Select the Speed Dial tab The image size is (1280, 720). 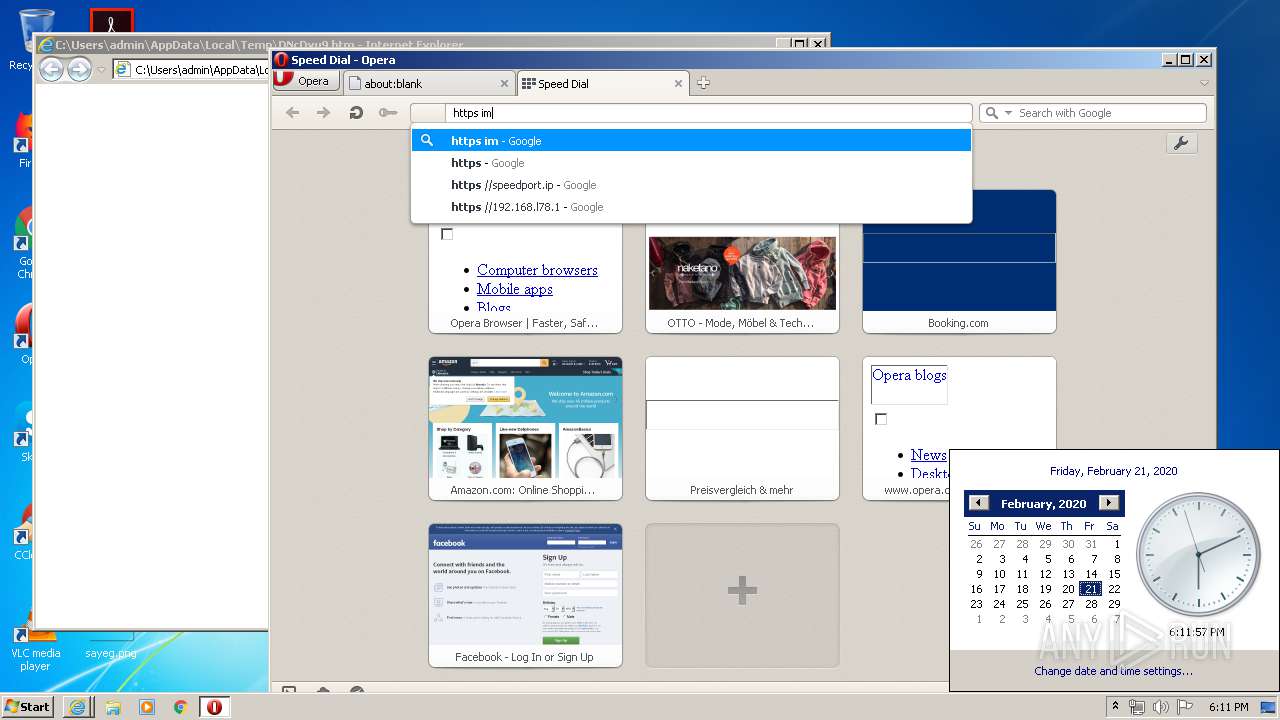603,84
